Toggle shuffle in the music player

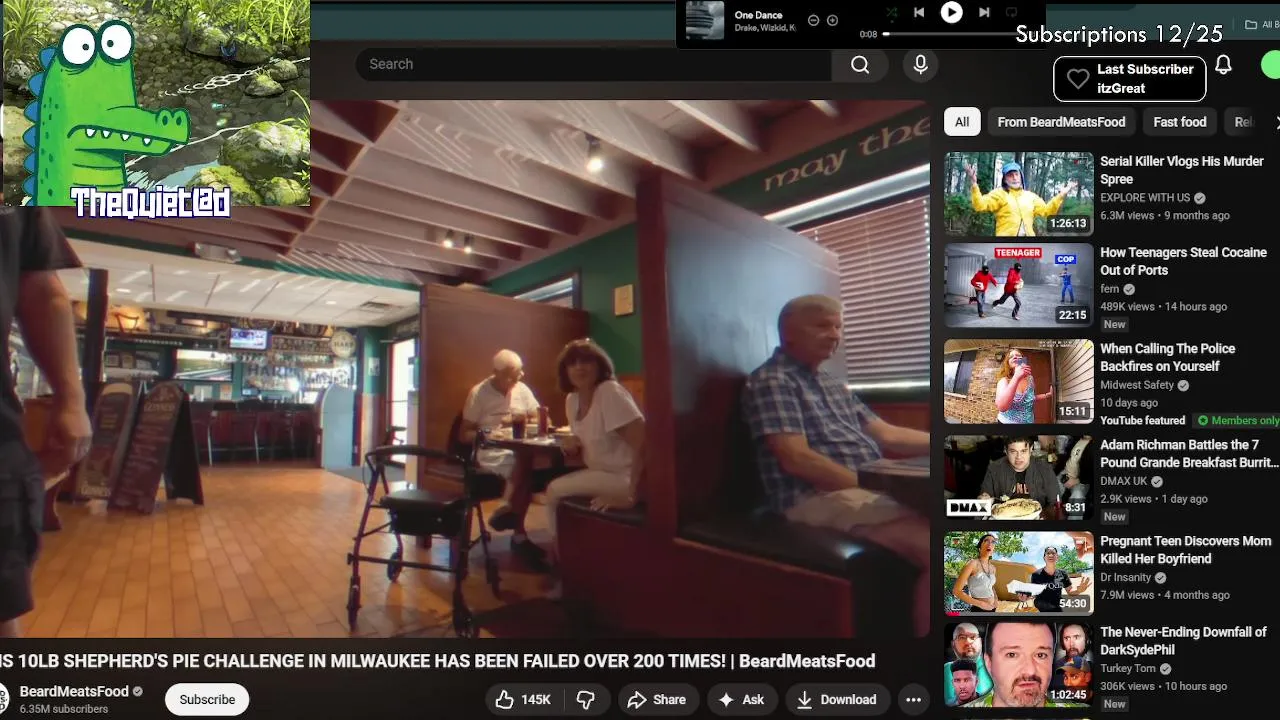click(891, 13)
